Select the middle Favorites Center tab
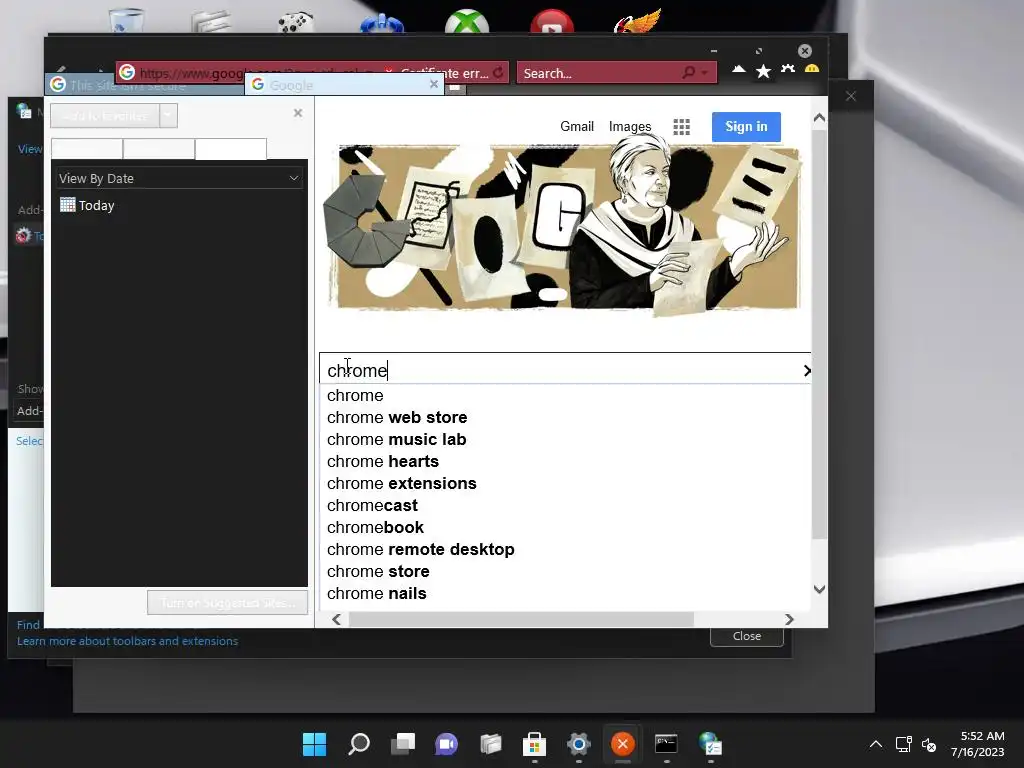The image size is (1024, 768). click(x=159, y=149)
